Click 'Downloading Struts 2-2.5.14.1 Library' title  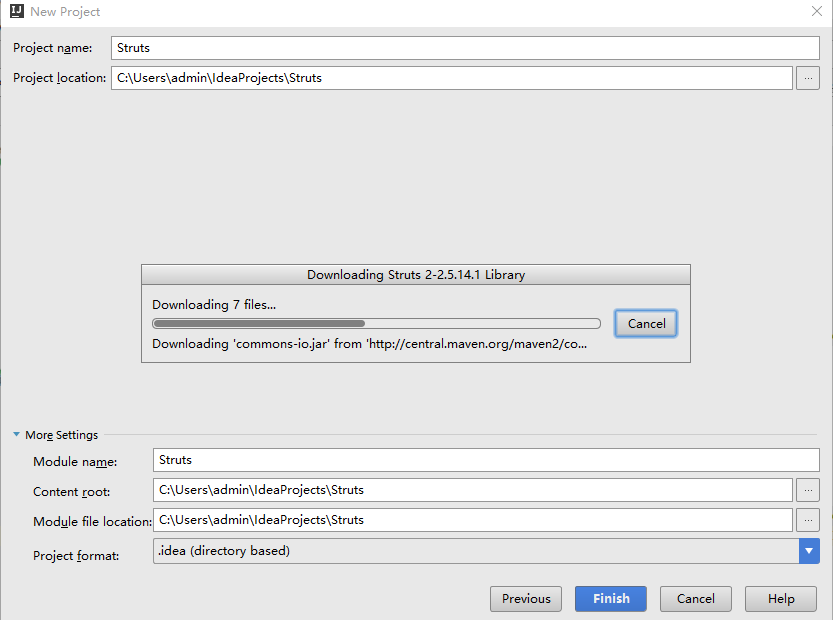[416, 275]
